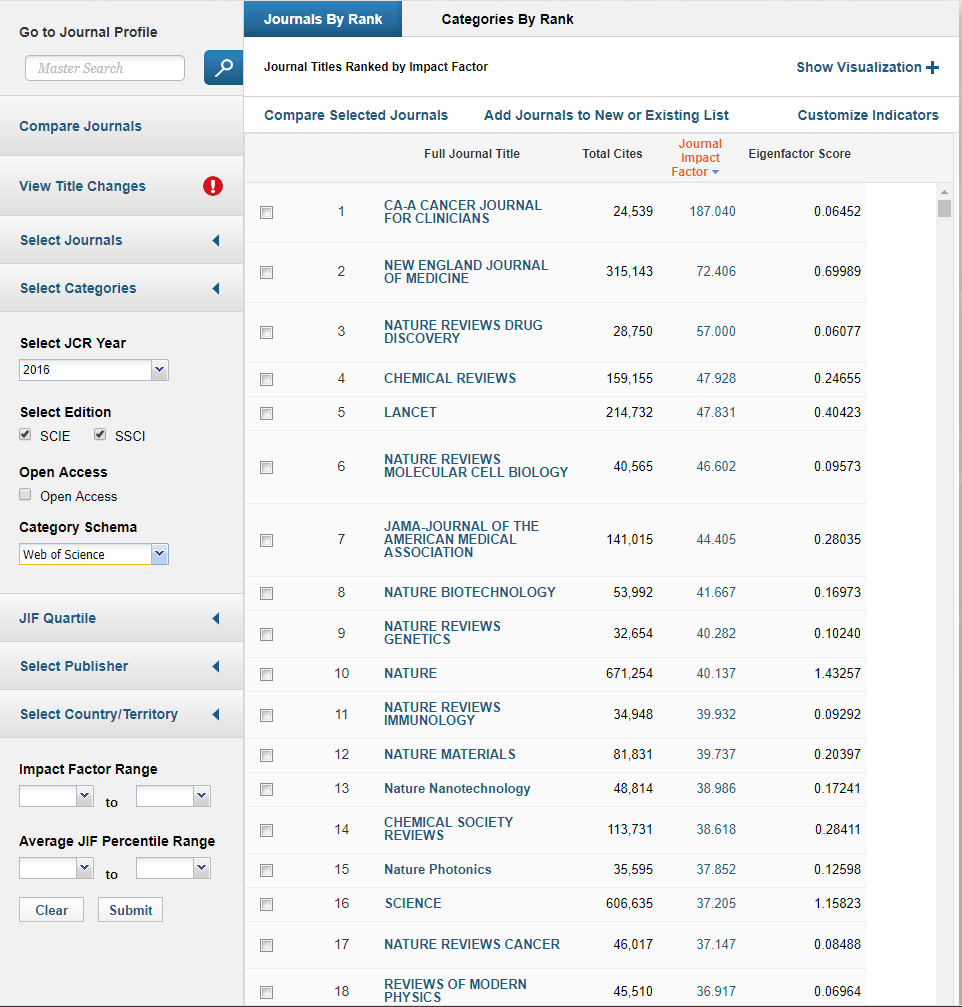Sort by Full Journal Title header
The height and width of the screenshot is (1007, 962).
point(472,154)
